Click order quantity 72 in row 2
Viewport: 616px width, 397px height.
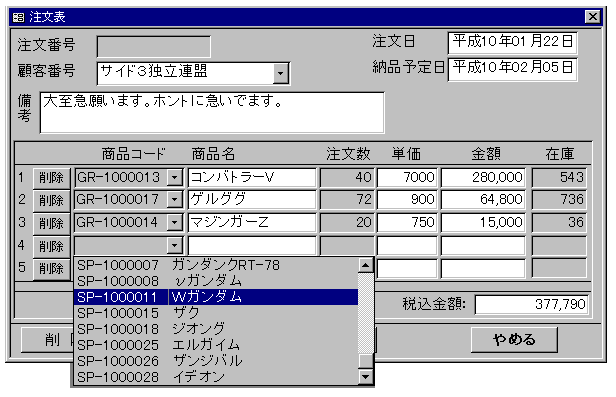tap(347, 200)
